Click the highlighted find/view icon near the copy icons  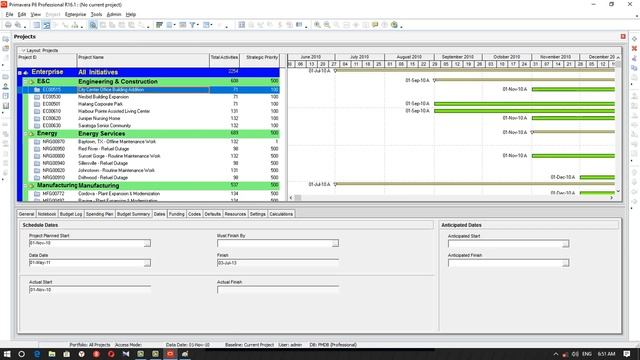(93, 25)
